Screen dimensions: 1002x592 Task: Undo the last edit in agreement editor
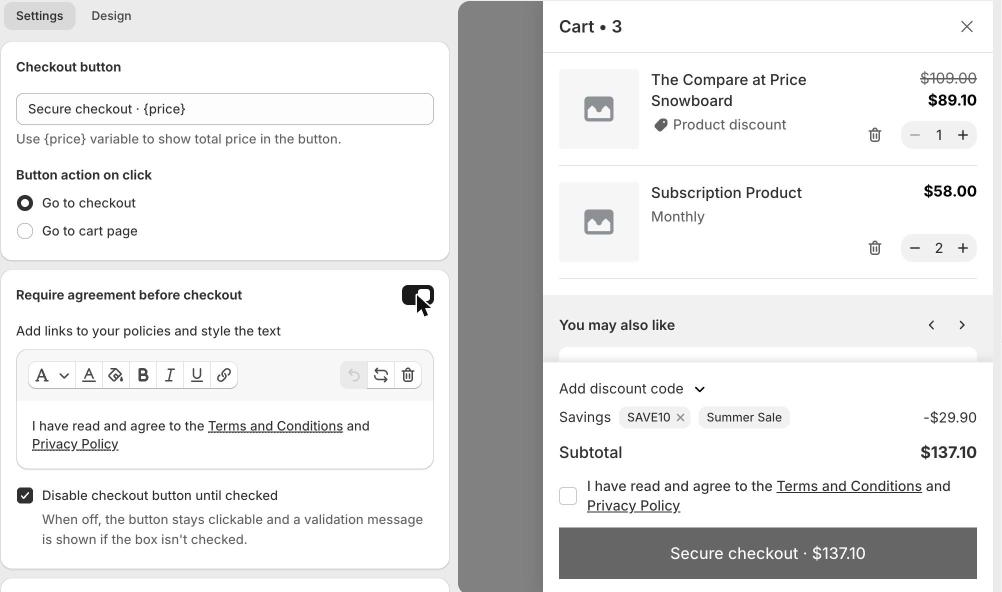coord(354,375)
